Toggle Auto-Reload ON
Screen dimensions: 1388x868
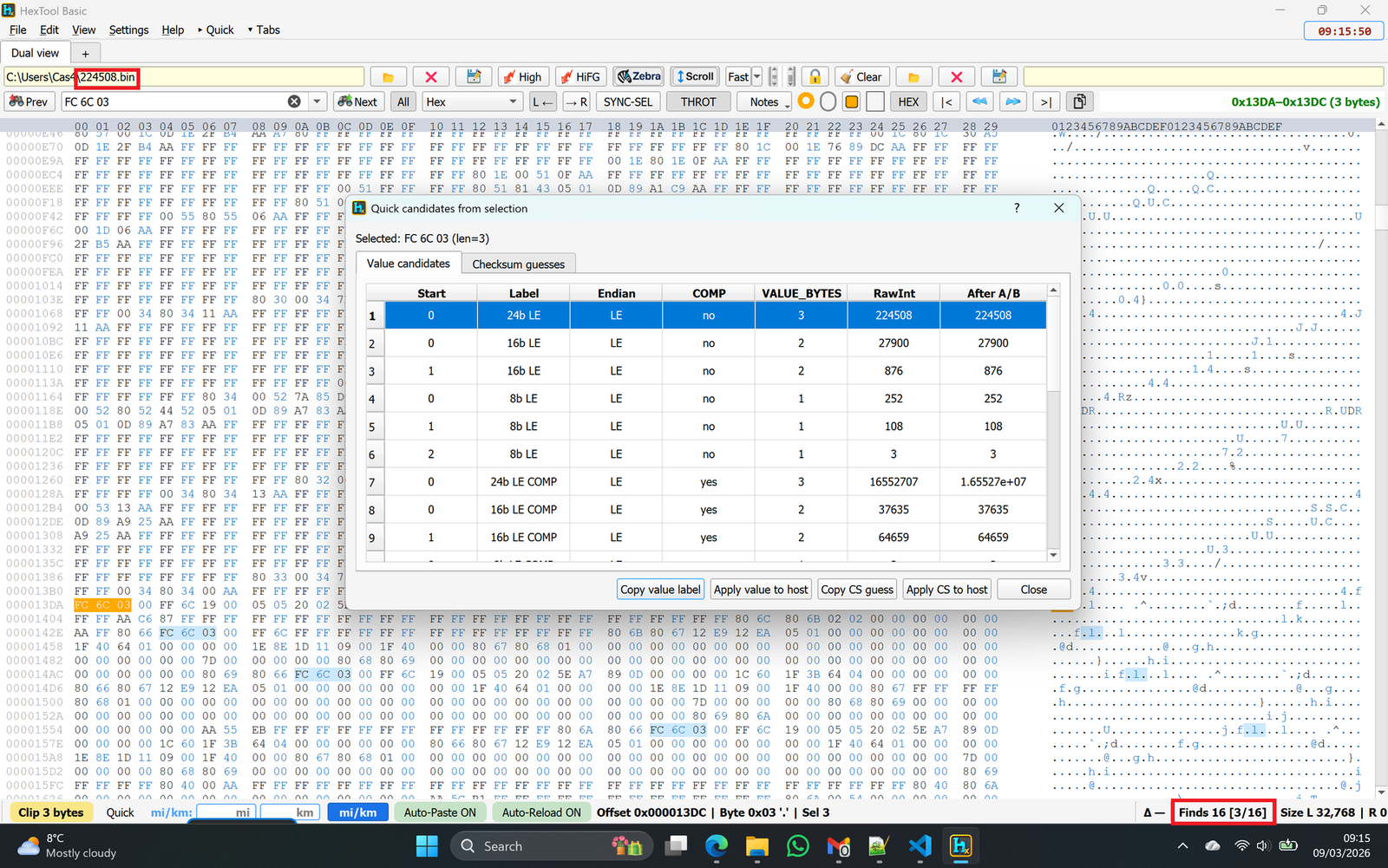pyautogui.click(x=540, y=813)
